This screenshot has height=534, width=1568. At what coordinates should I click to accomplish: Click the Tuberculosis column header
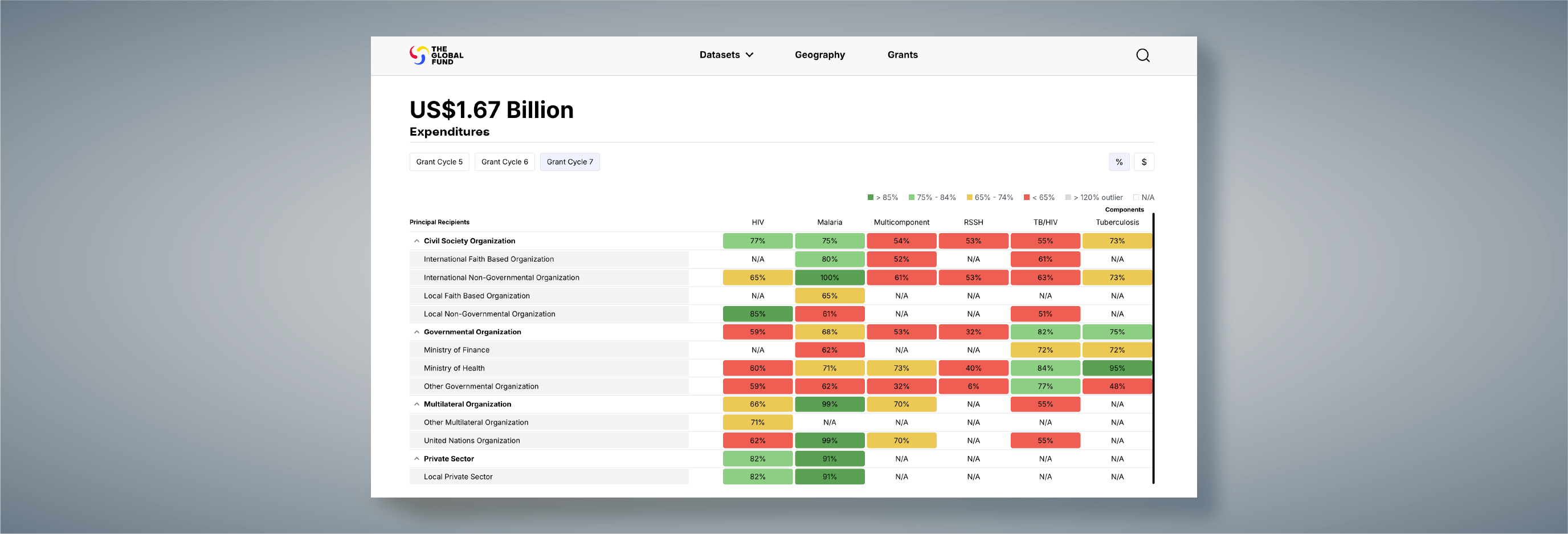click(1116, 222)
